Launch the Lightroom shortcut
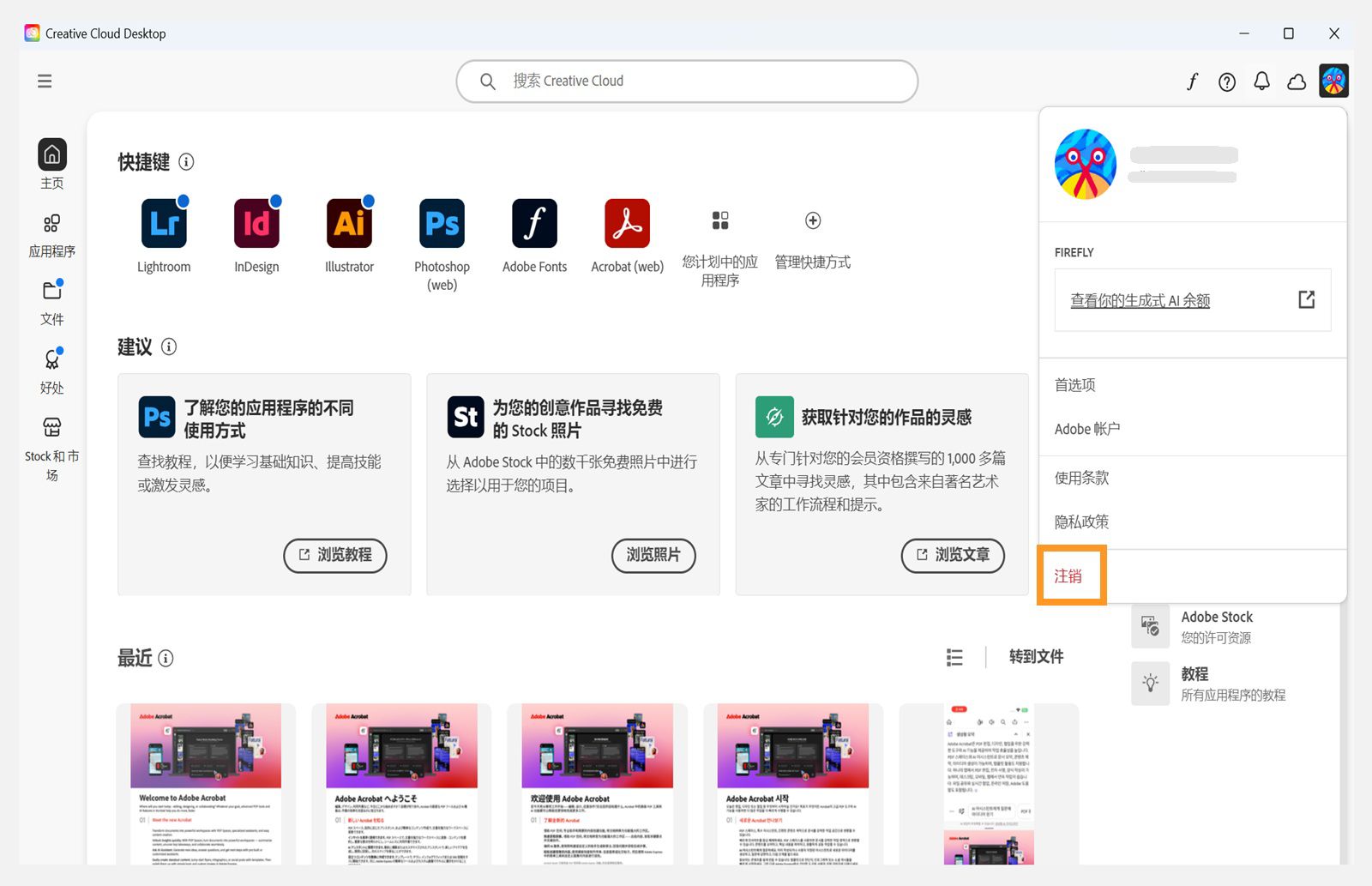The width and height of the screenshot is (1372, 886). click(x=164, y=223)
